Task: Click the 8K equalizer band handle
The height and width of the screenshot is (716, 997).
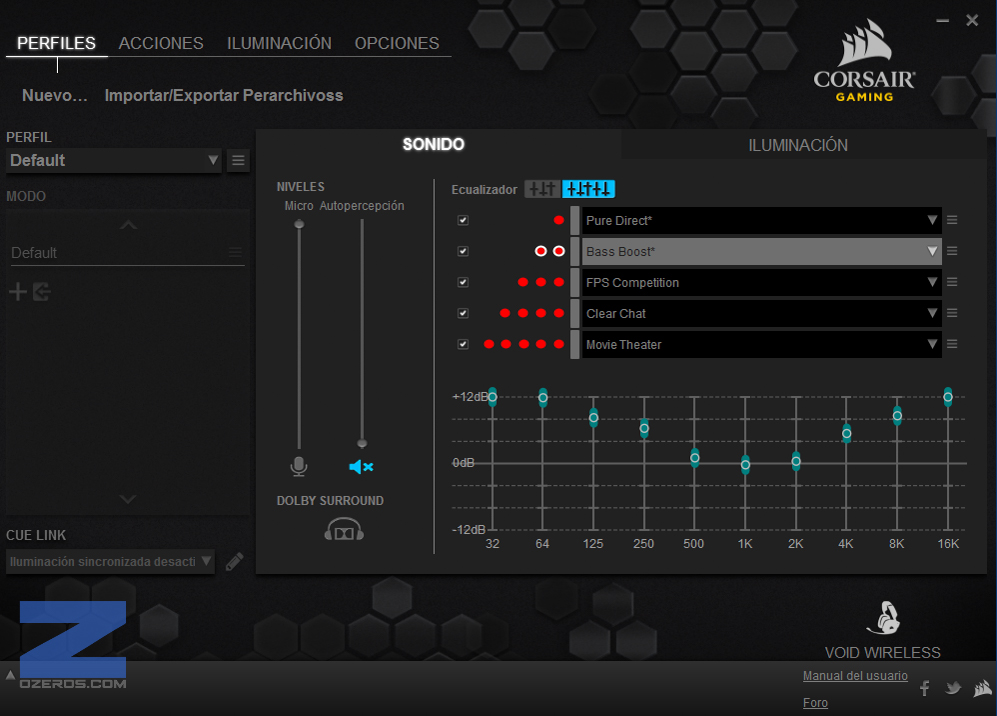Action: (897, 416)
